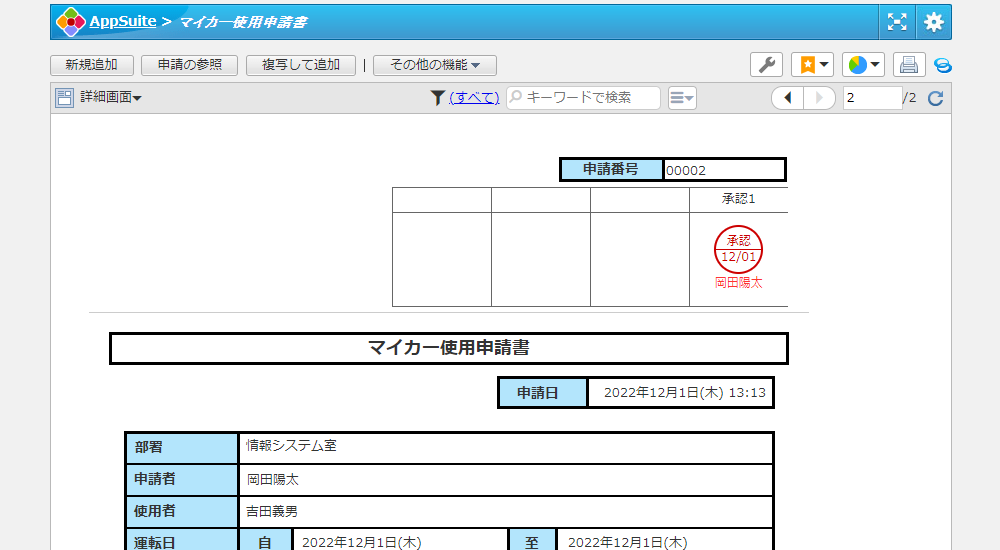This screenshot has height=550, width=1000.
Task: Open the その他の機能 menu
Action: coord(434,65)
